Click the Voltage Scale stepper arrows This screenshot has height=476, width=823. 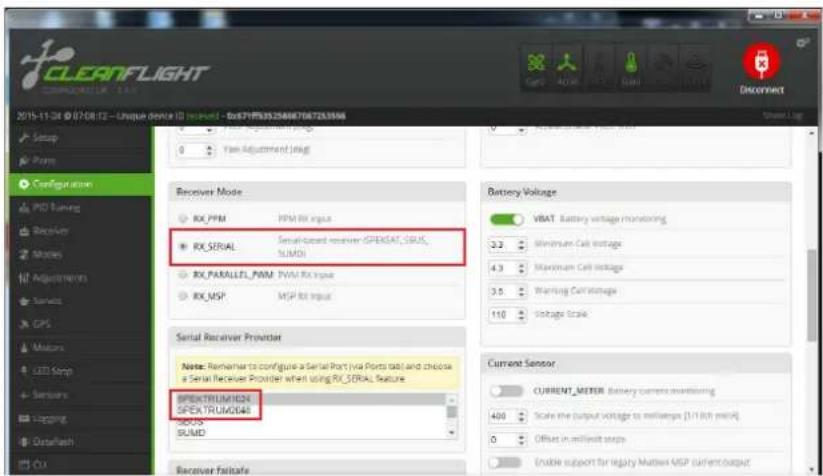[521, 315]
